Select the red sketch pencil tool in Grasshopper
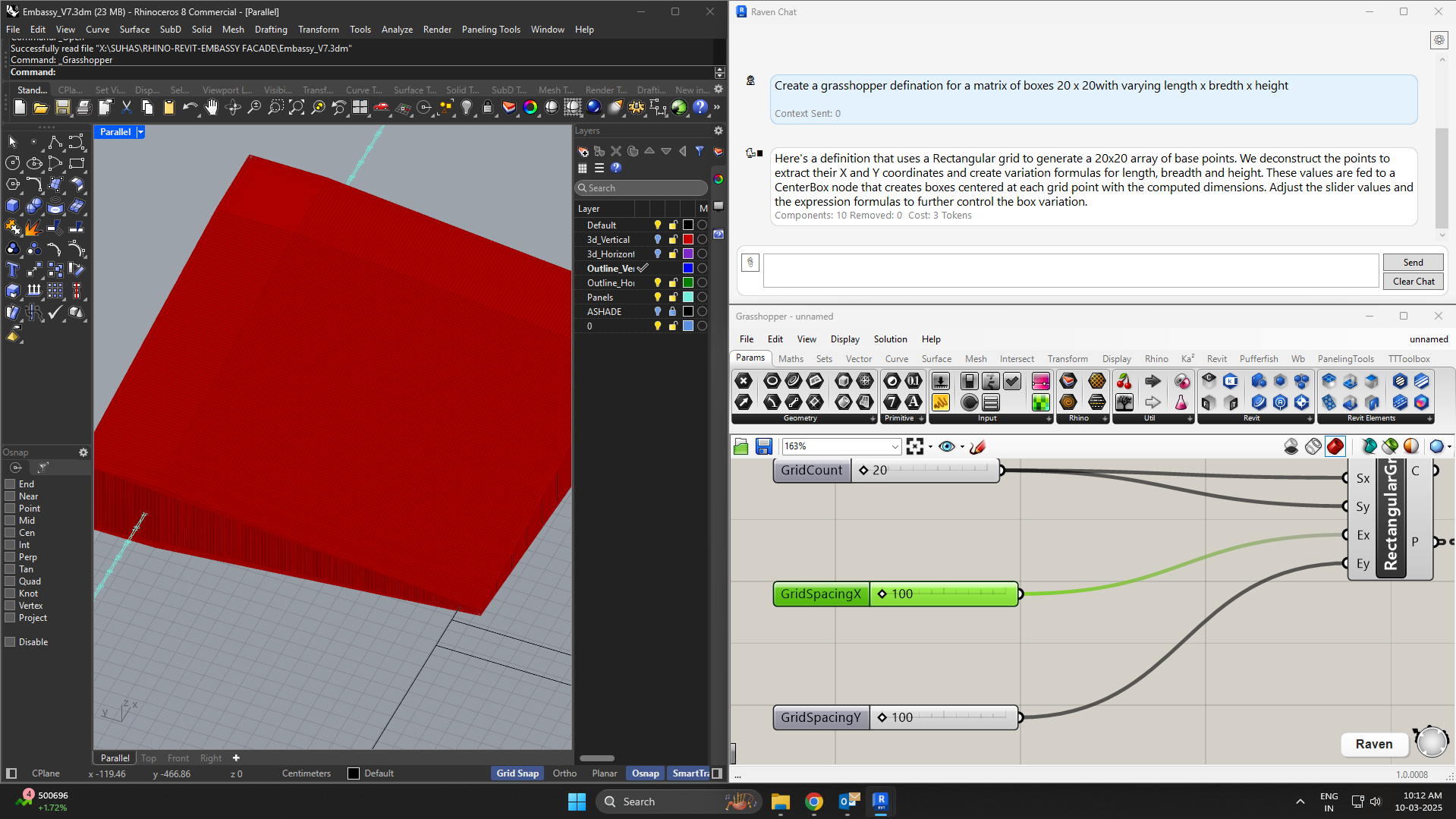The width and height of the screenshot is (1456, 819). click(x=978, y=446)
